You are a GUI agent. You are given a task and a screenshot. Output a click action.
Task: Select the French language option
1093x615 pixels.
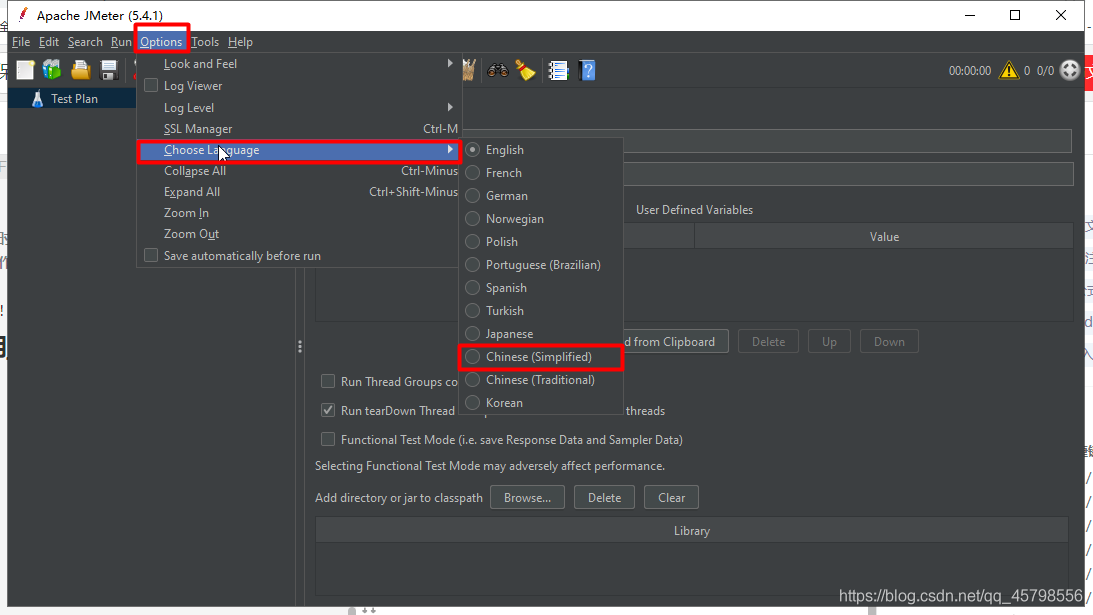coord(540,173)
